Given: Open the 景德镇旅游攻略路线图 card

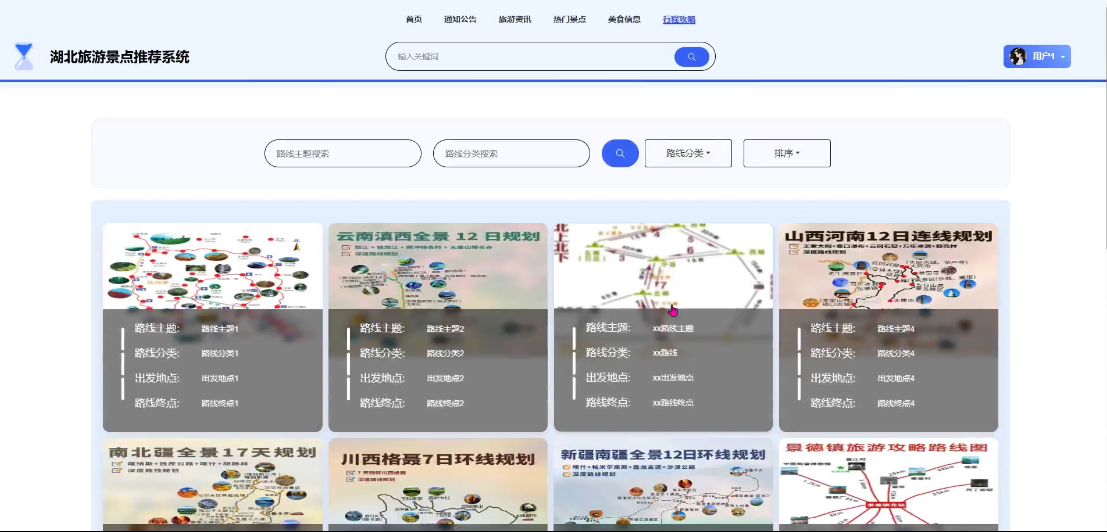Looking at the screenshot, I should (x=888, y=485).
